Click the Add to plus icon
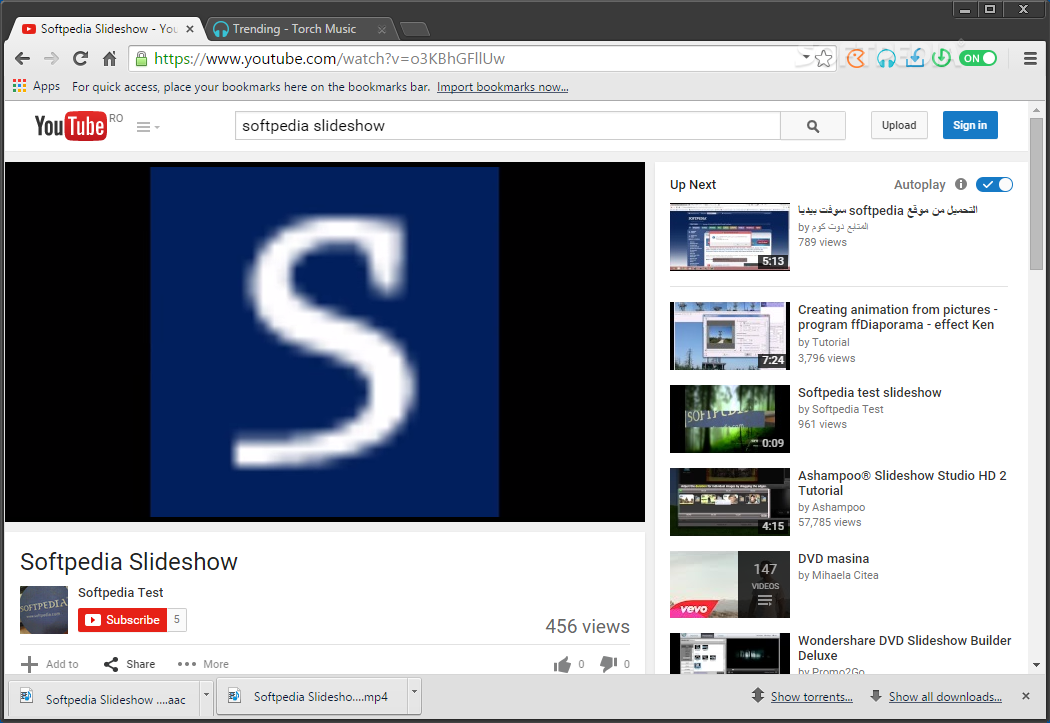 (29, 664)
